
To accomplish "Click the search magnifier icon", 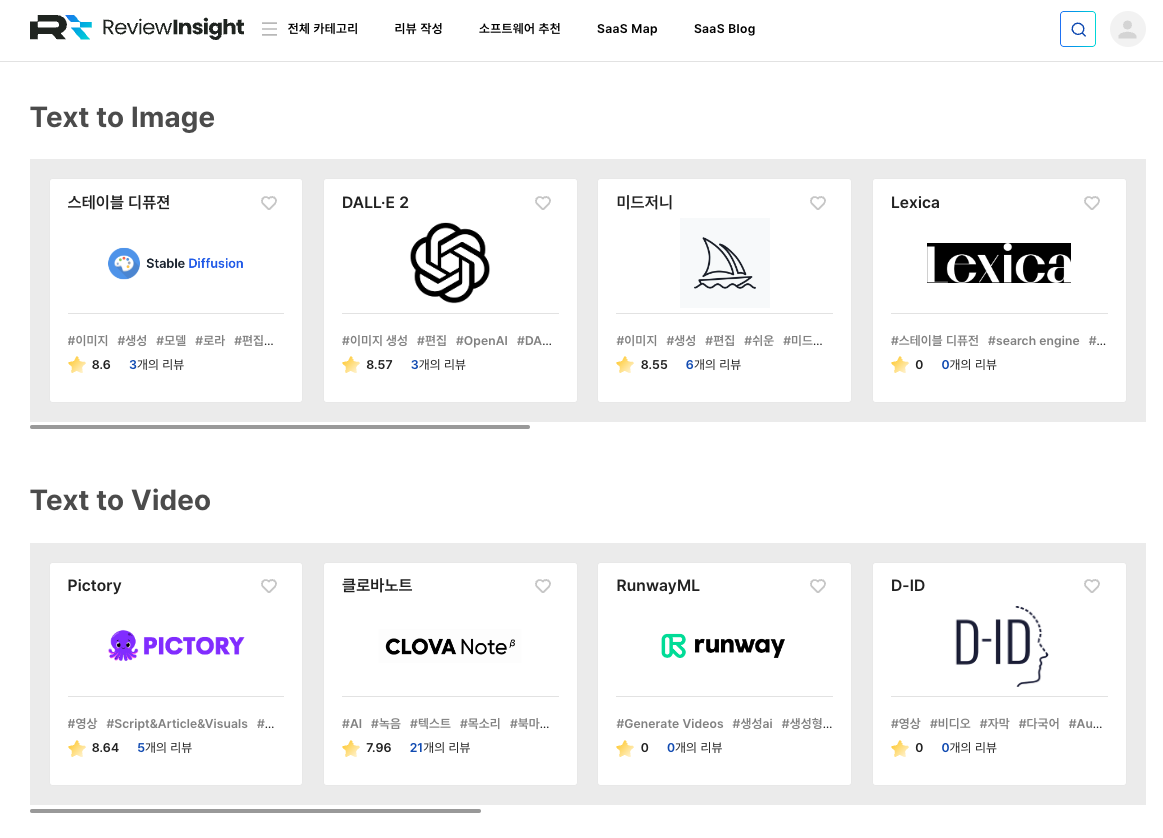I will 1077,29.
